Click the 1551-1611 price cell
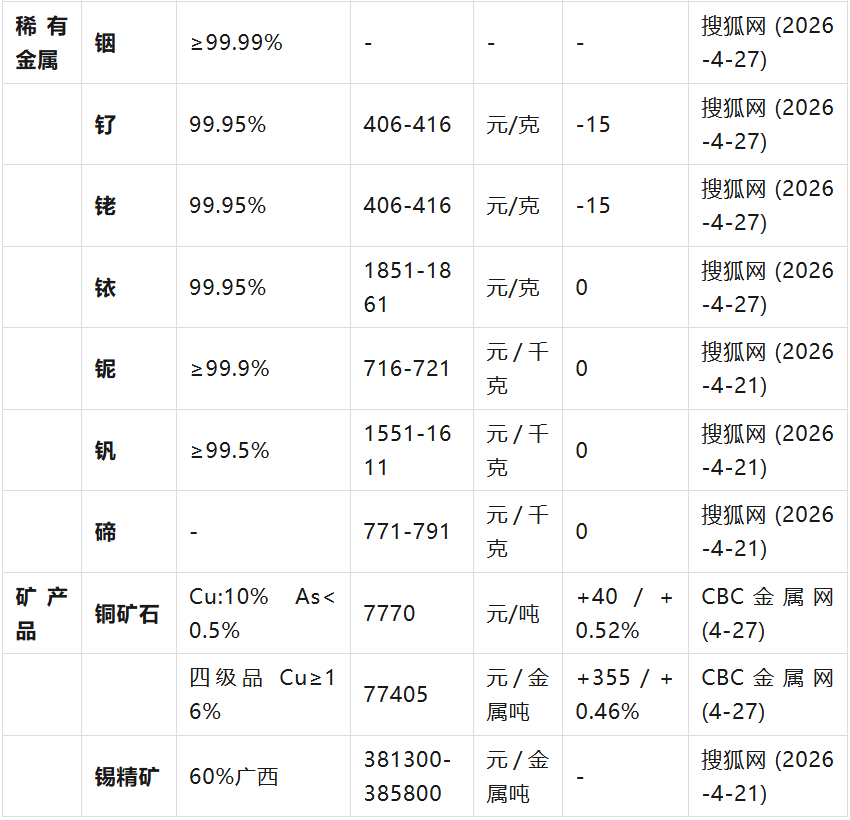 (x=407, y=451)
